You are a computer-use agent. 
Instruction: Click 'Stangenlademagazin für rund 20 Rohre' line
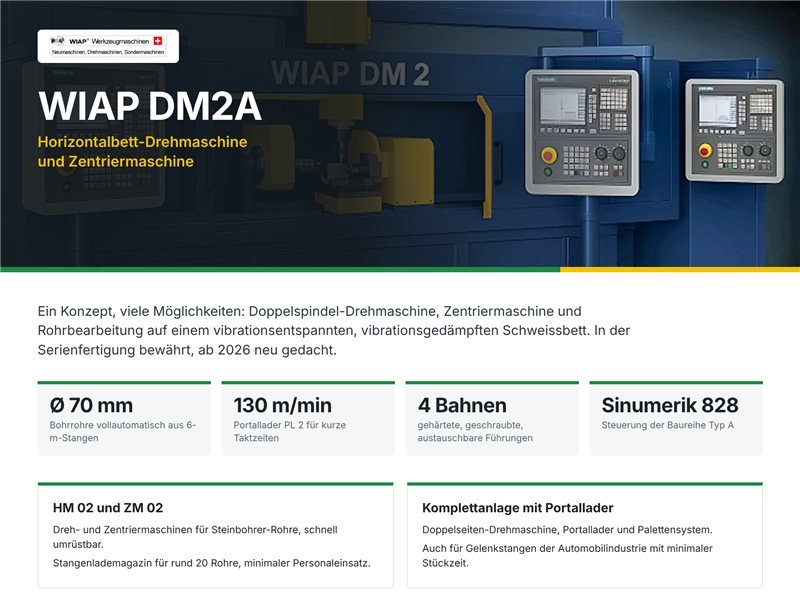[212, 563]
